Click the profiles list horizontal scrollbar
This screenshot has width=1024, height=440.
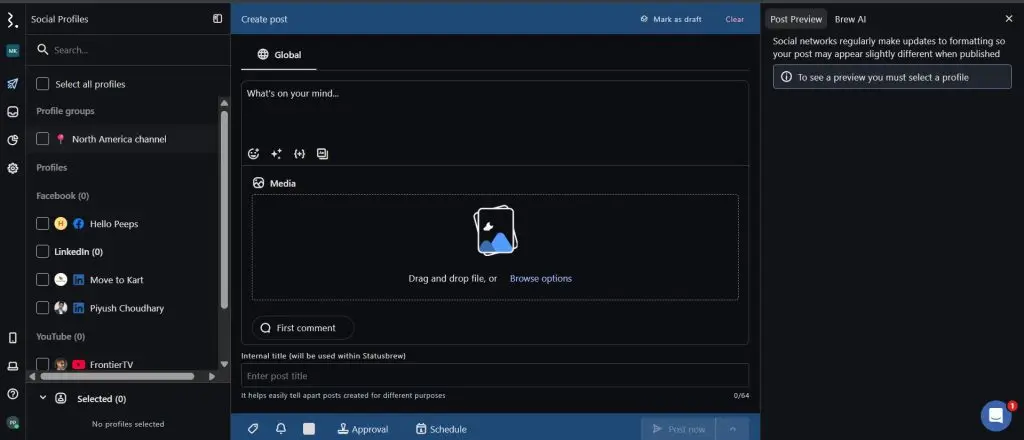pyautogui.click(x=118, y=377)
